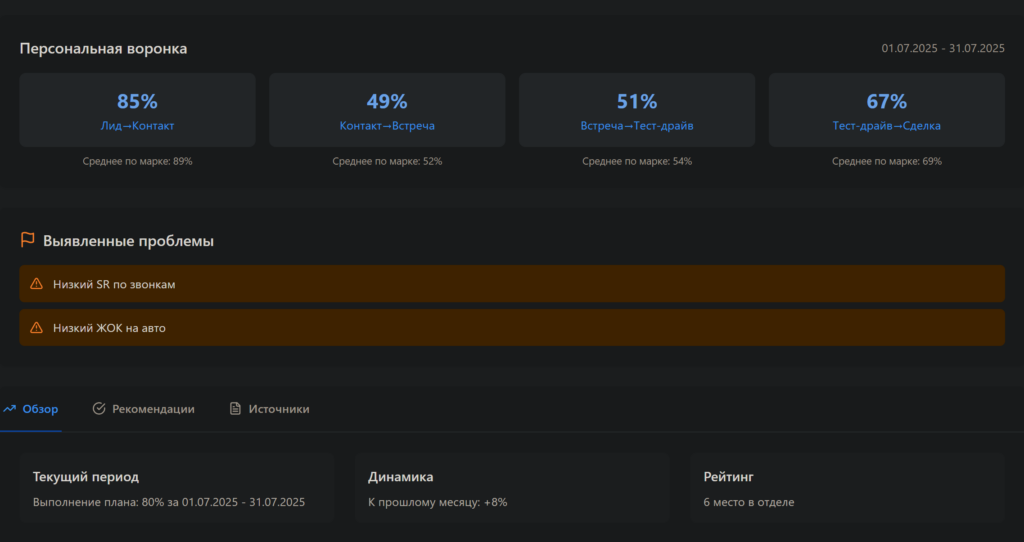This screenshot has height=542, width=1024.
Task: Select the Обзор tab
Action: click(40, 409)
